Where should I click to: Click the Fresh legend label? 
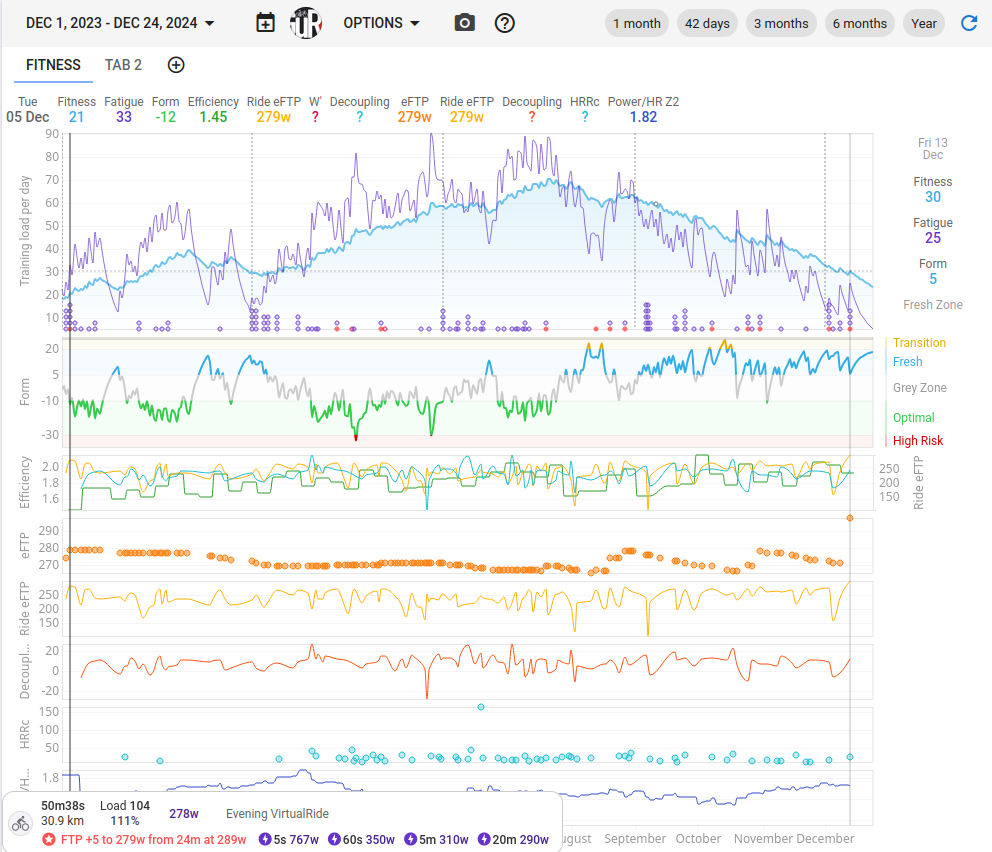(907, 362)
